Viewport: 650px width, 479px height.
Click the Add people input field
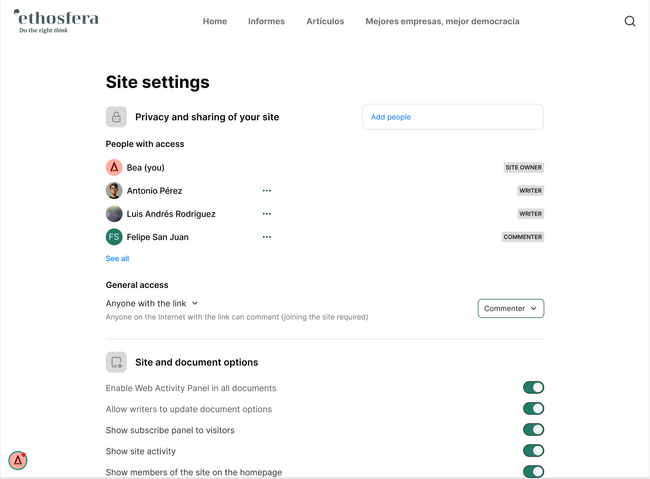click(x=452, y=117)
